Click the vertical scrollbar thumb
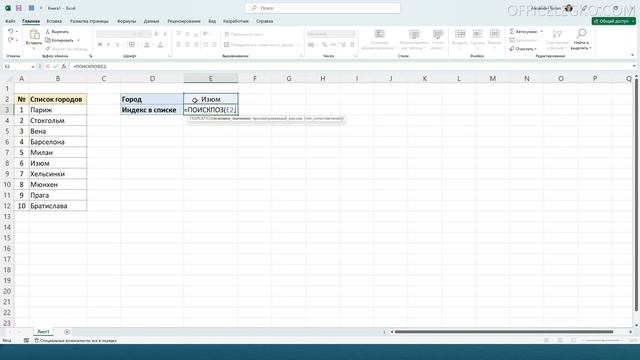Screen dimensions: 640x360 [636, 194]
